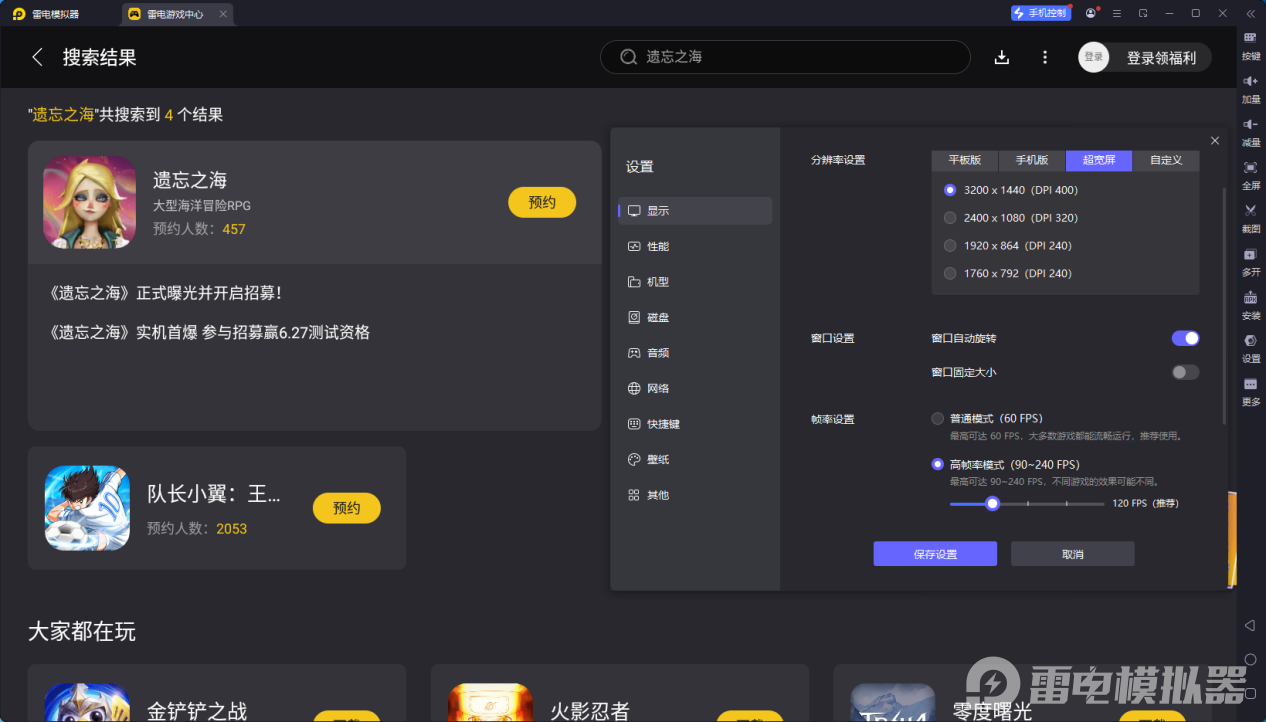The image size is (1266, 722).
Task: Open the user account icon in title bar
Action: coord(1090,13)
